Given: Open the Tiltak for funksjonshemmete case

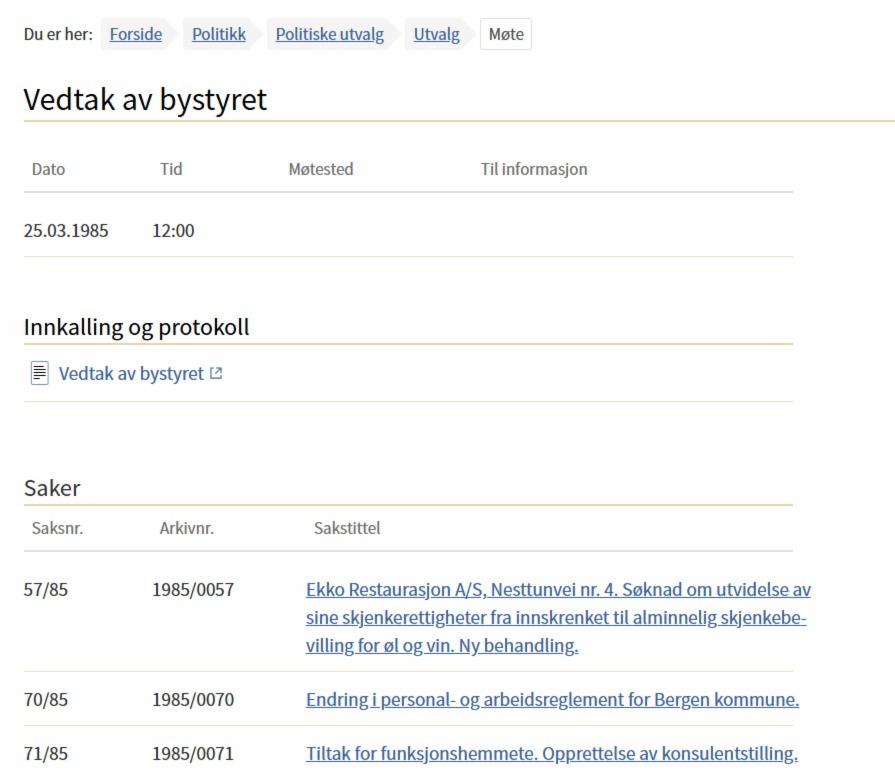Looking at the screenshot, I should pos(551,753).
